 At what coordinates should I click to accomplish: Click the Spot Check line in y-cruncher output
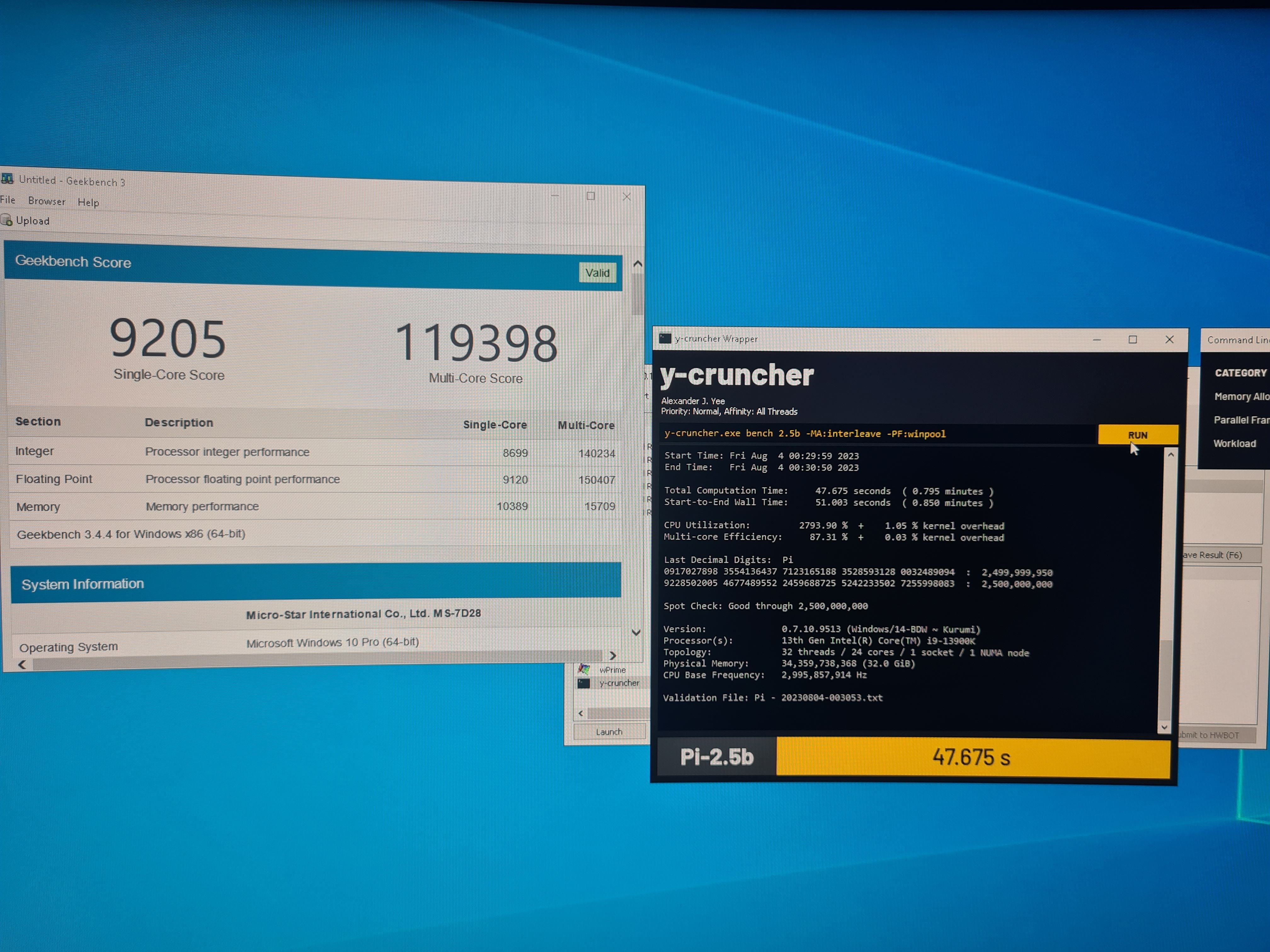766,606
